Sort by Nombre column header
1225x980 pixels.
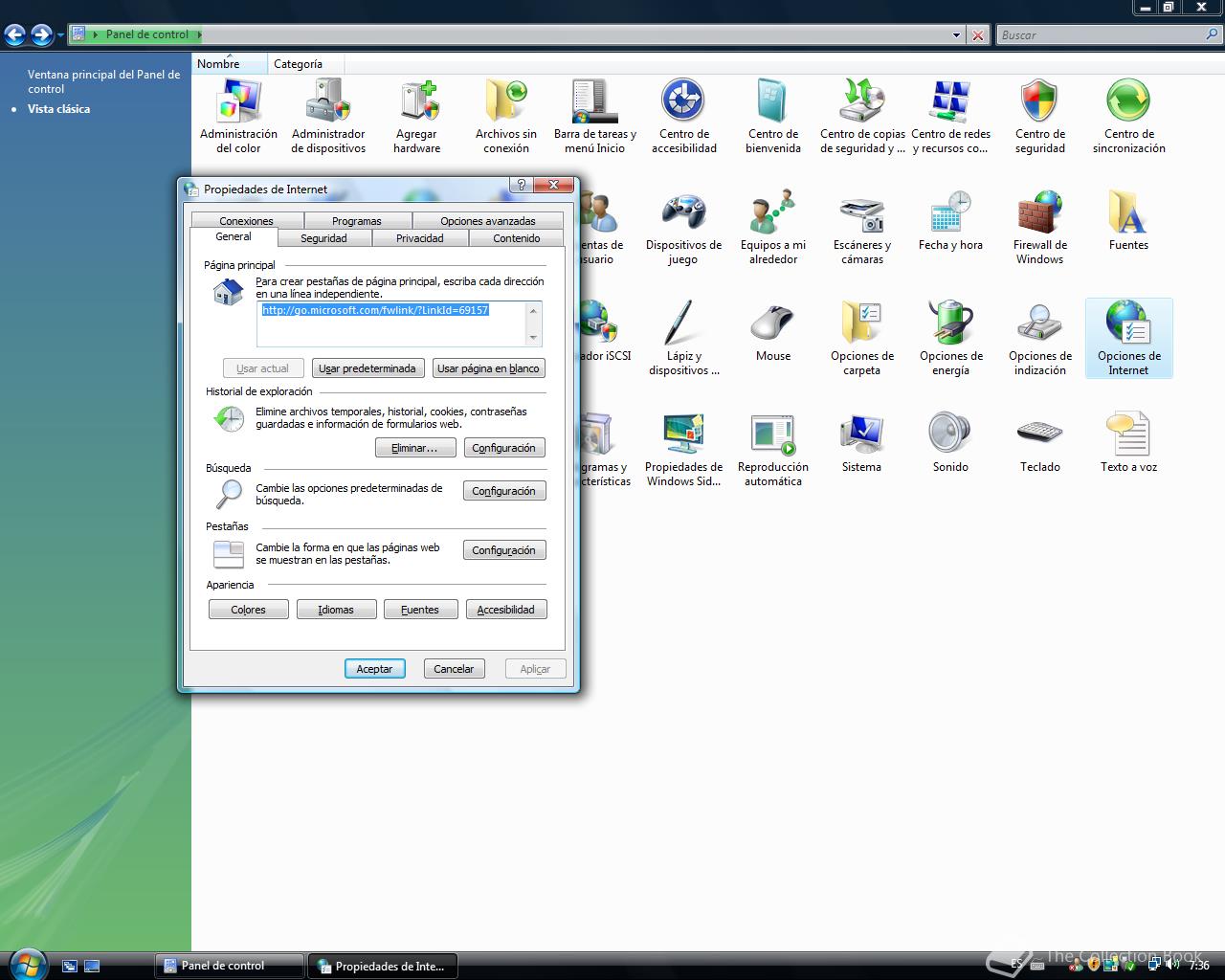pyautogui.click(x=230, y=64)
